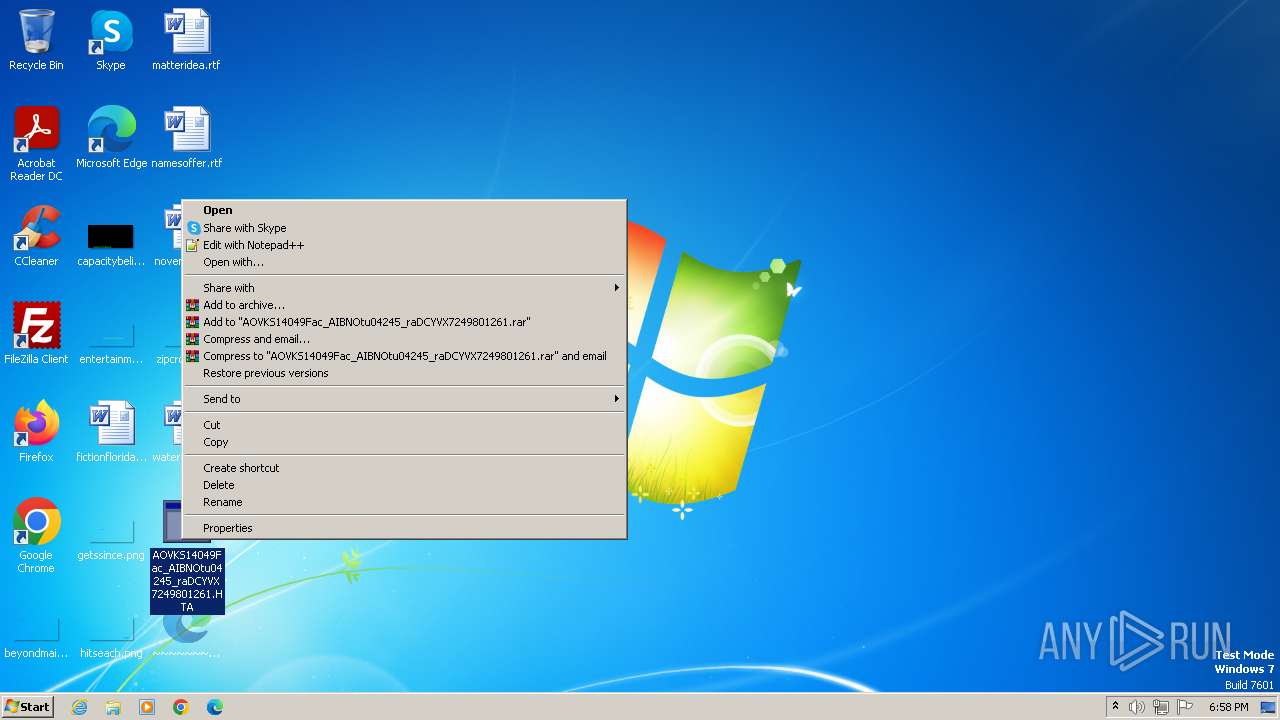Select the getssince.png file icon
The image size is (1280, 720).
[111, 541]
